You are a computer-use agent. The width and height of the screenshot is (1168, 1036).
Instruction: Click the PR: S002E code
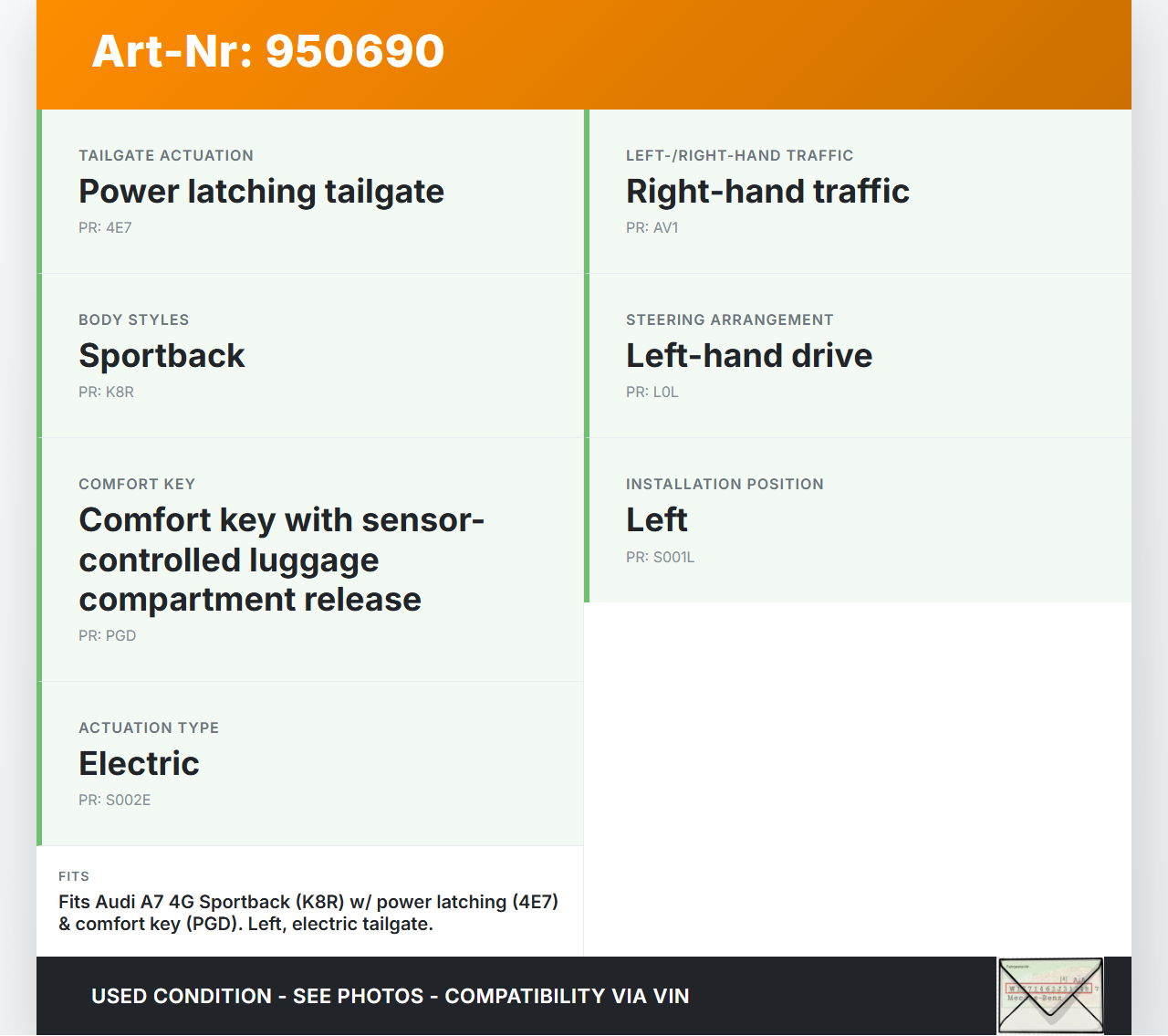pyautogui.click(x=114, y=801)
